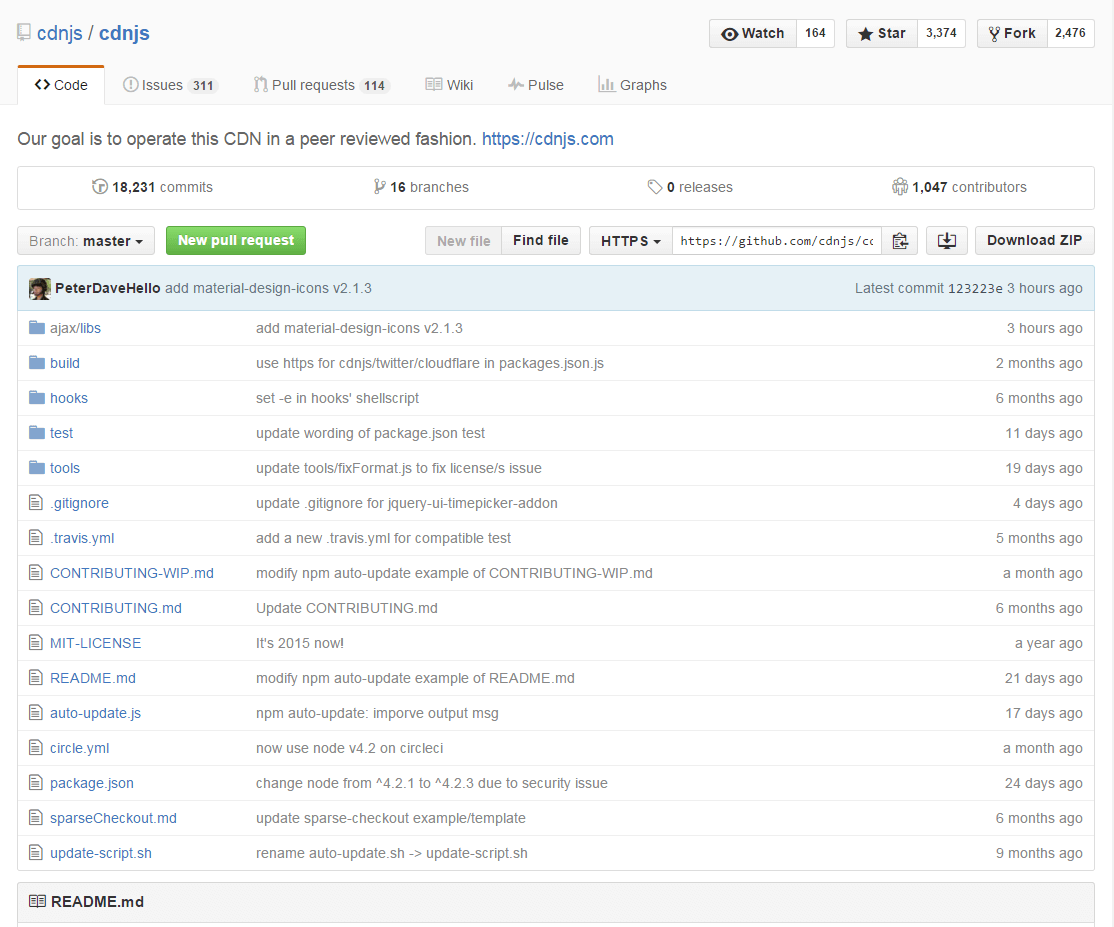Click the update-script.sh file icon

coord(36,852)
